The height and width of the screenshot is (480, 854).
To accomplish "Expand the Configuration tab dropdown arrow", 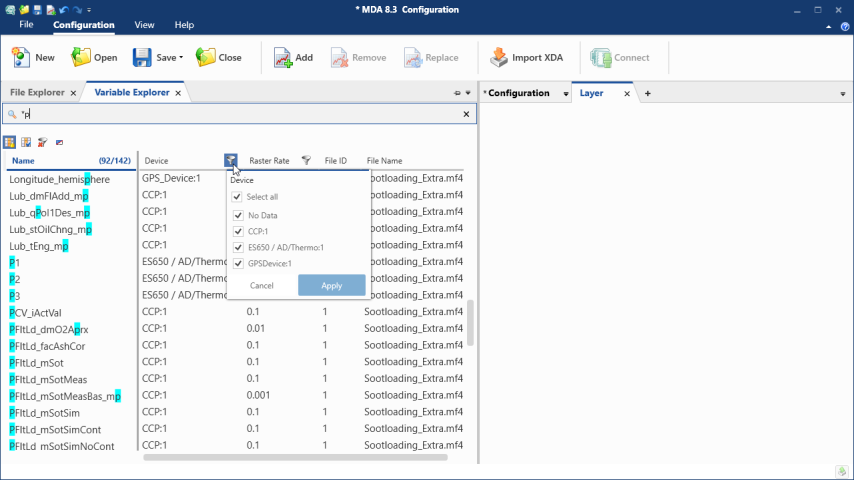I will (566, 94).
